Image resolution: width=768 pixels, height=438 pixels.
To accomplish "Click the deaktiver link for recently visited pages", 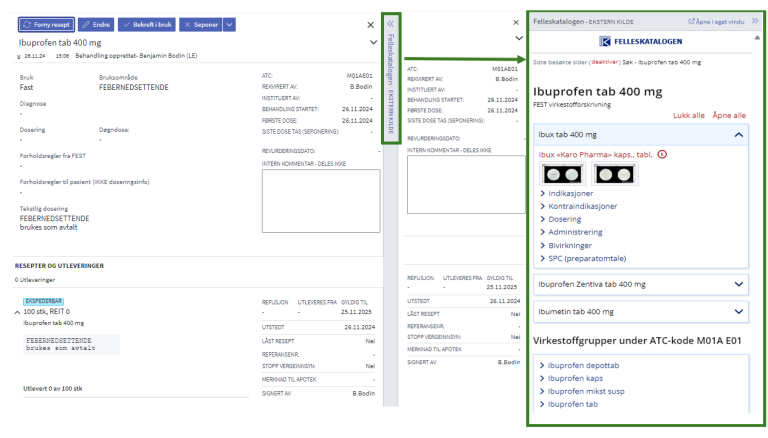I will click(604, 62).
